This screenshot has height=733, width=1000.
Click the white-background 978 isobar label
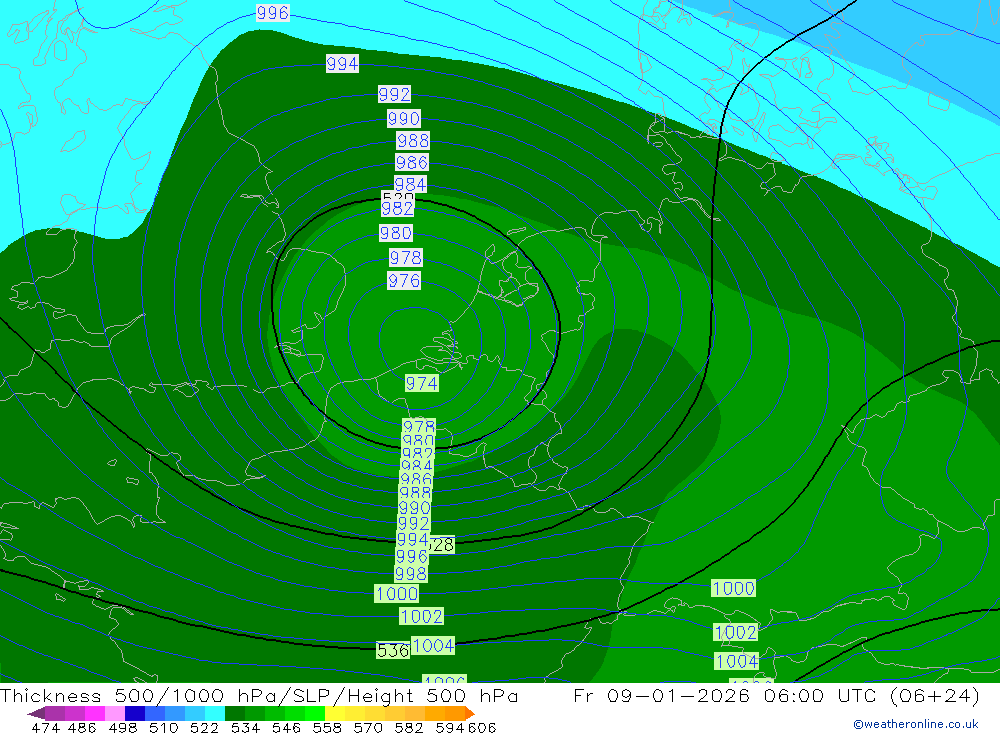406,258
